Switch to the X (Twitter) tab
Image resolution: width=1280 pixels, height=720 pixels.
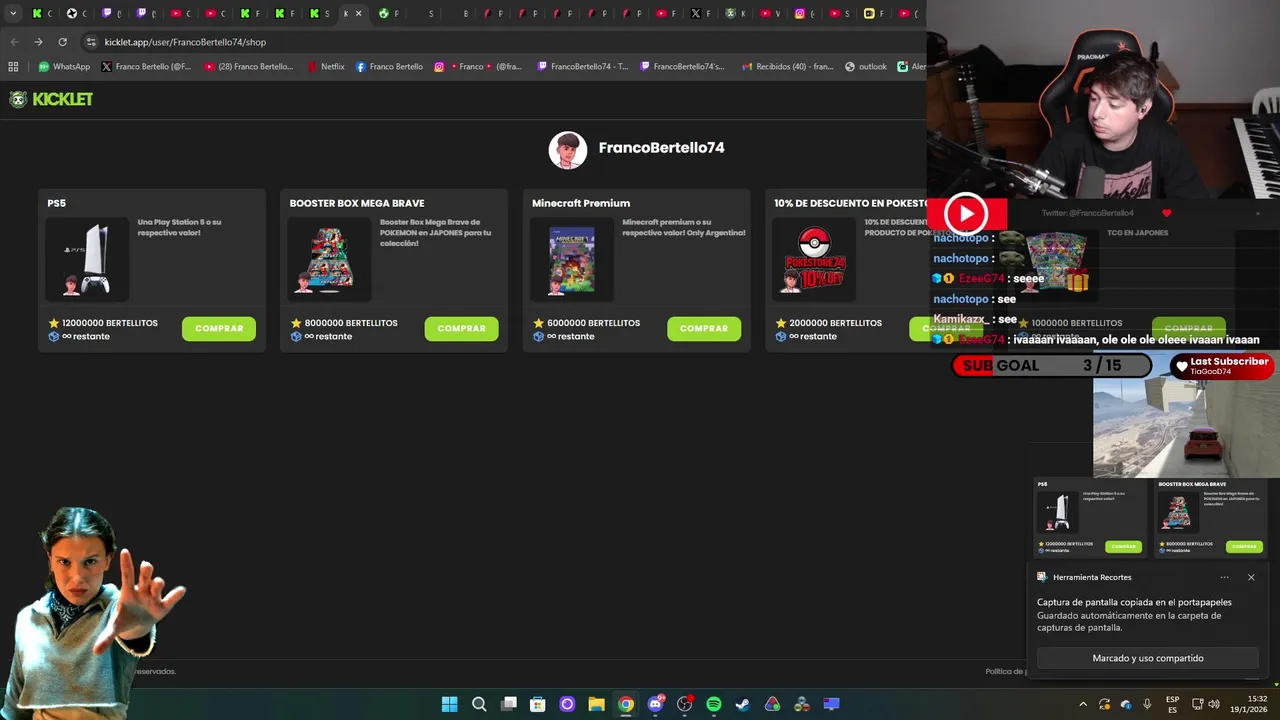pos(701,14)
